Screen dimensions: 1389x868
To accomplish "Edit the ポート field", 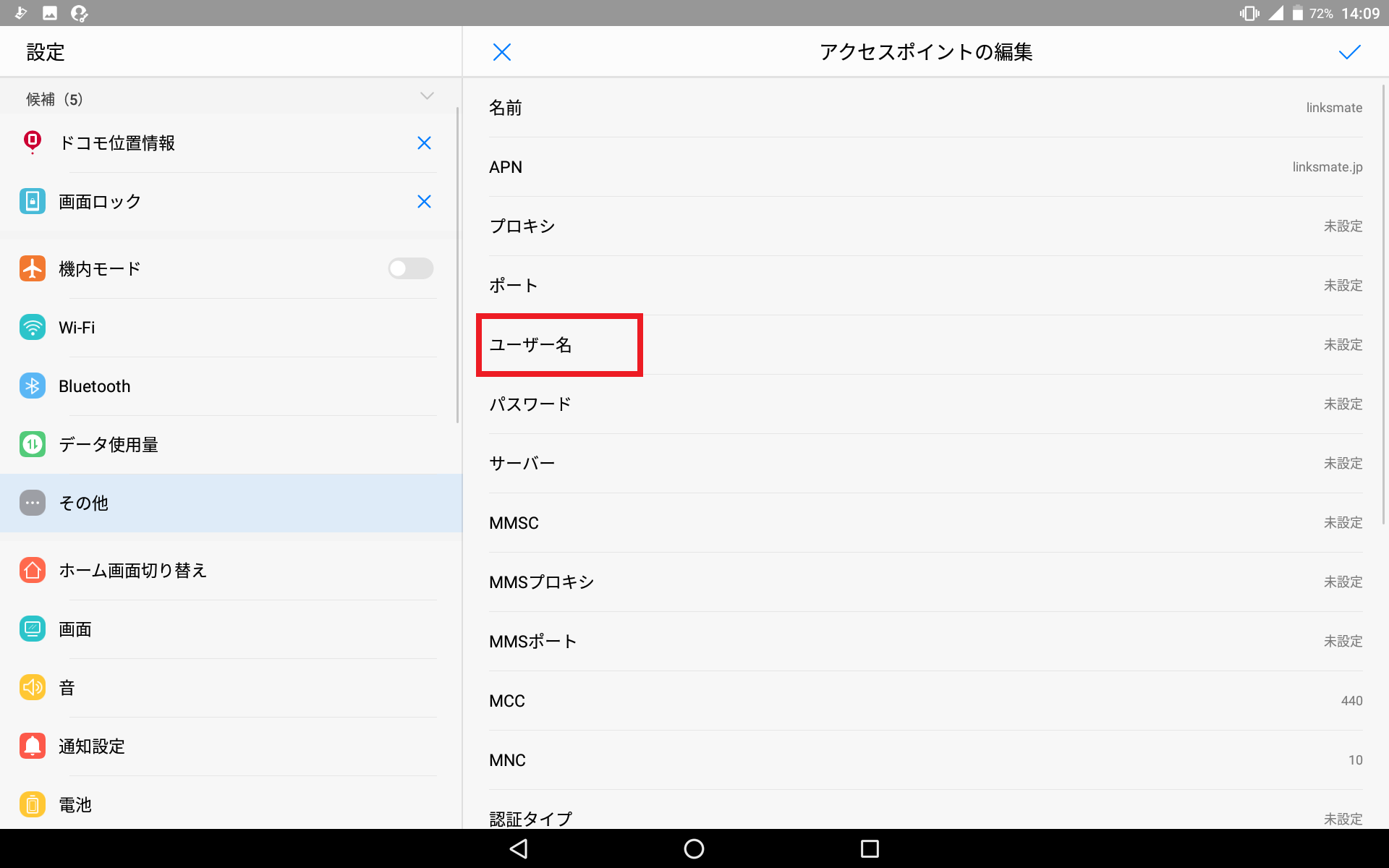I will tap(925, 286).
